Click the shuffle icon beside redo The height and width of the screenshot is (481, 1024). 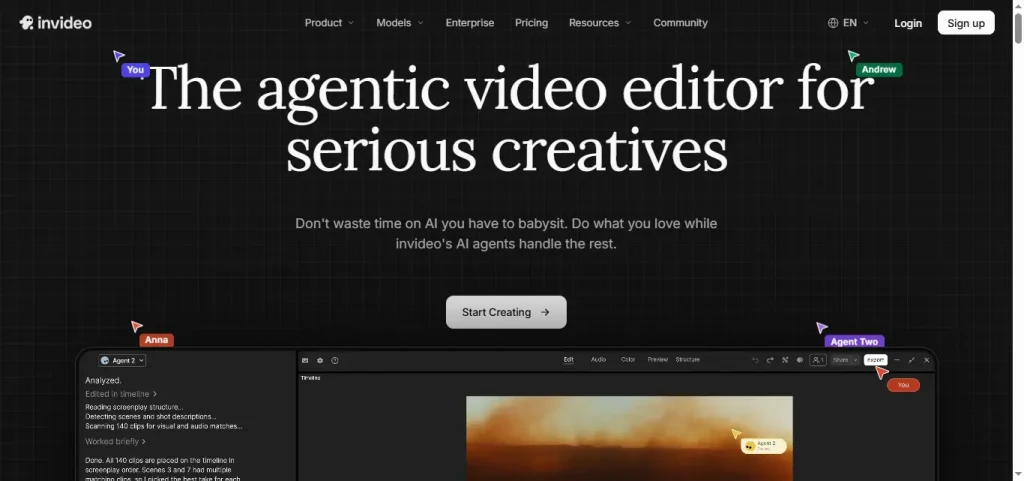pyautogui.click(x=785, y=360)
